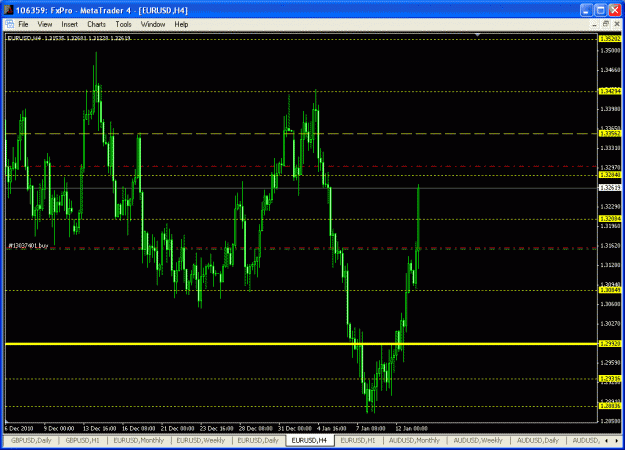
Task: Click the chart shift triangle marker at top
Action: (x=478, y=35)
